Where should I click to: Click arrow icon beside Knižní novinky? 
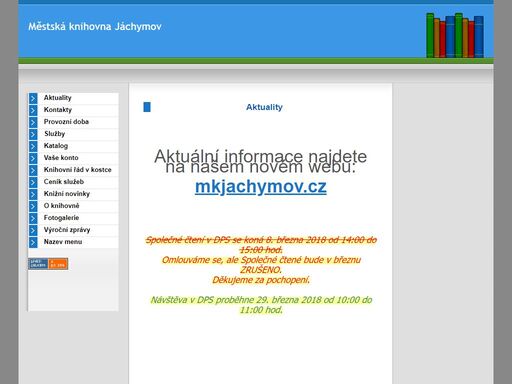tap(33, 194)
